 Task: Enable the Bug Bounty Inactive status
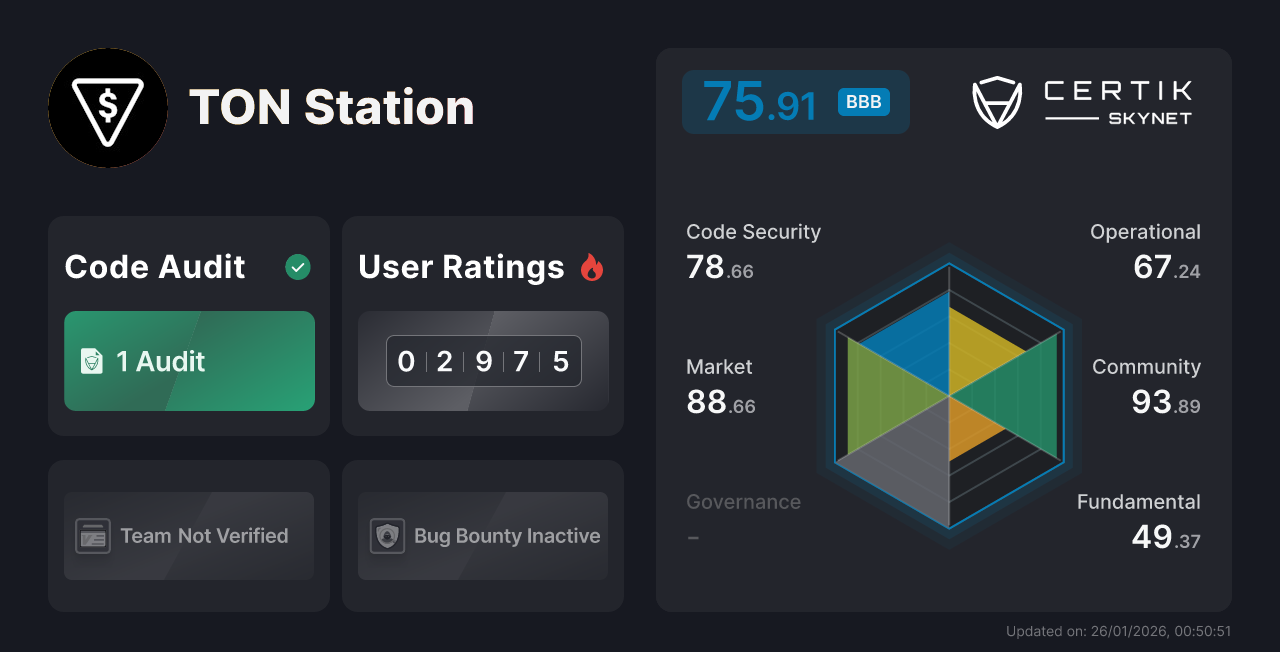(482, 536)
